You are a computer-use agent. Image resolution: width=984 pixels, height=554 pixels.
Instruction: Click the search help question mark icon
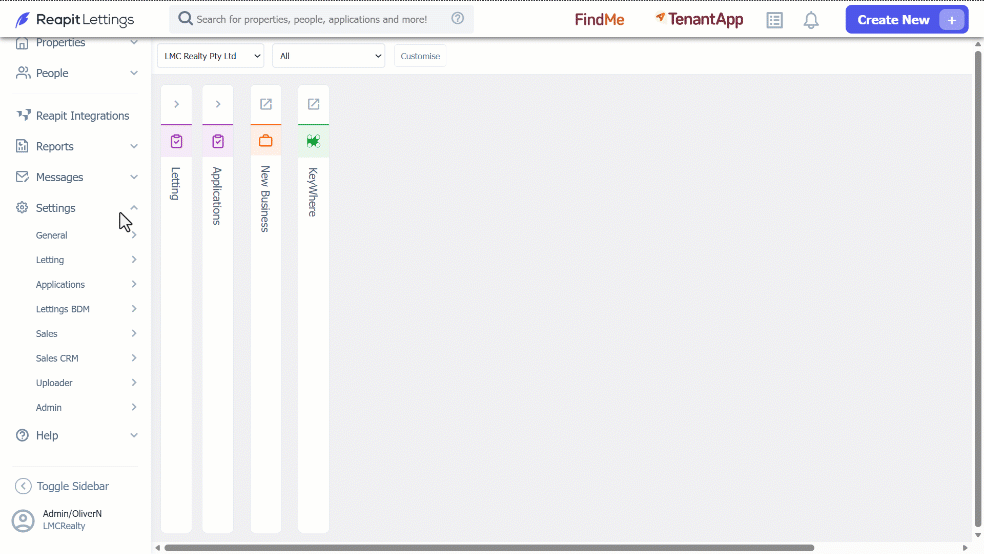(457, 18)
